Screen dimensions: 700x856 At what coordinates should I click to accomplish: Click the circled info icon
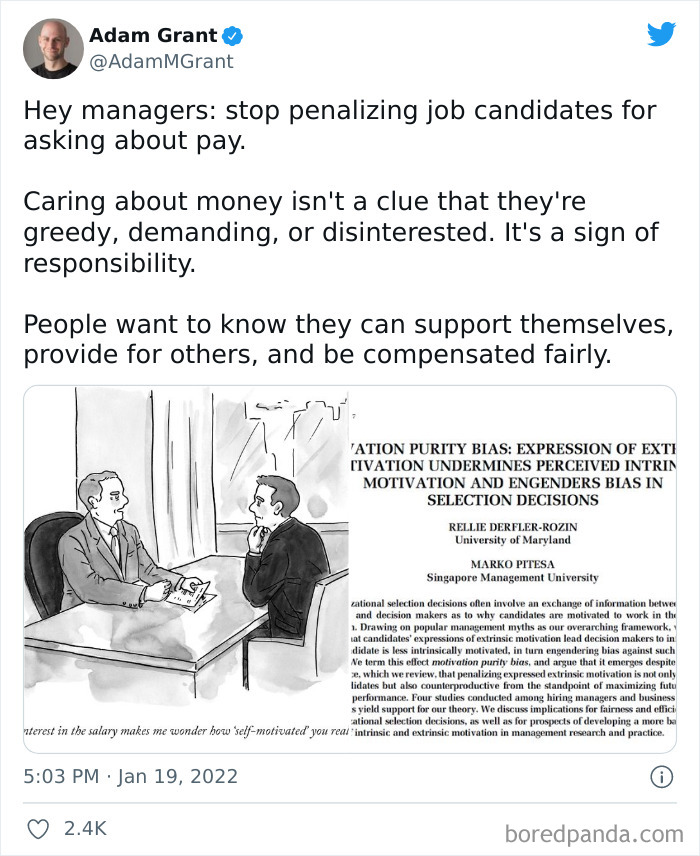(661, 777)
